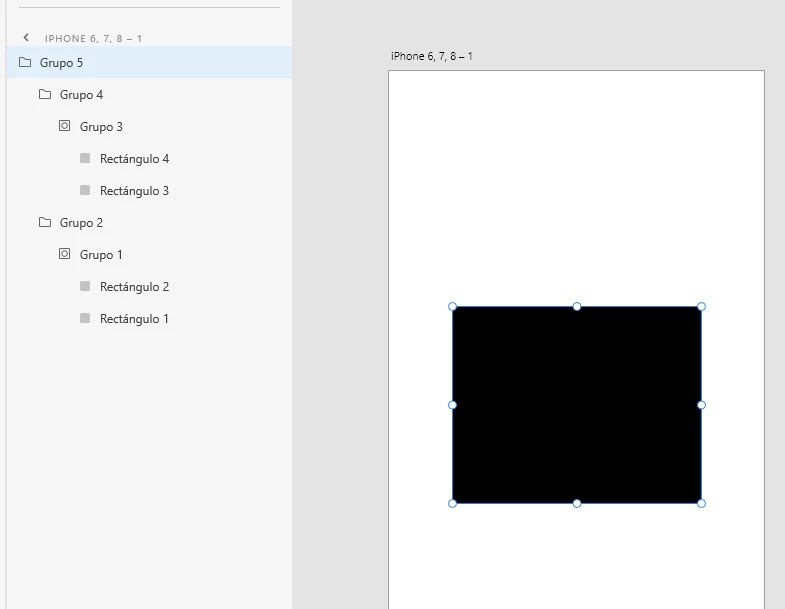Click the bottom-right resize handle of the rectangle

click(x=701, y=503)
